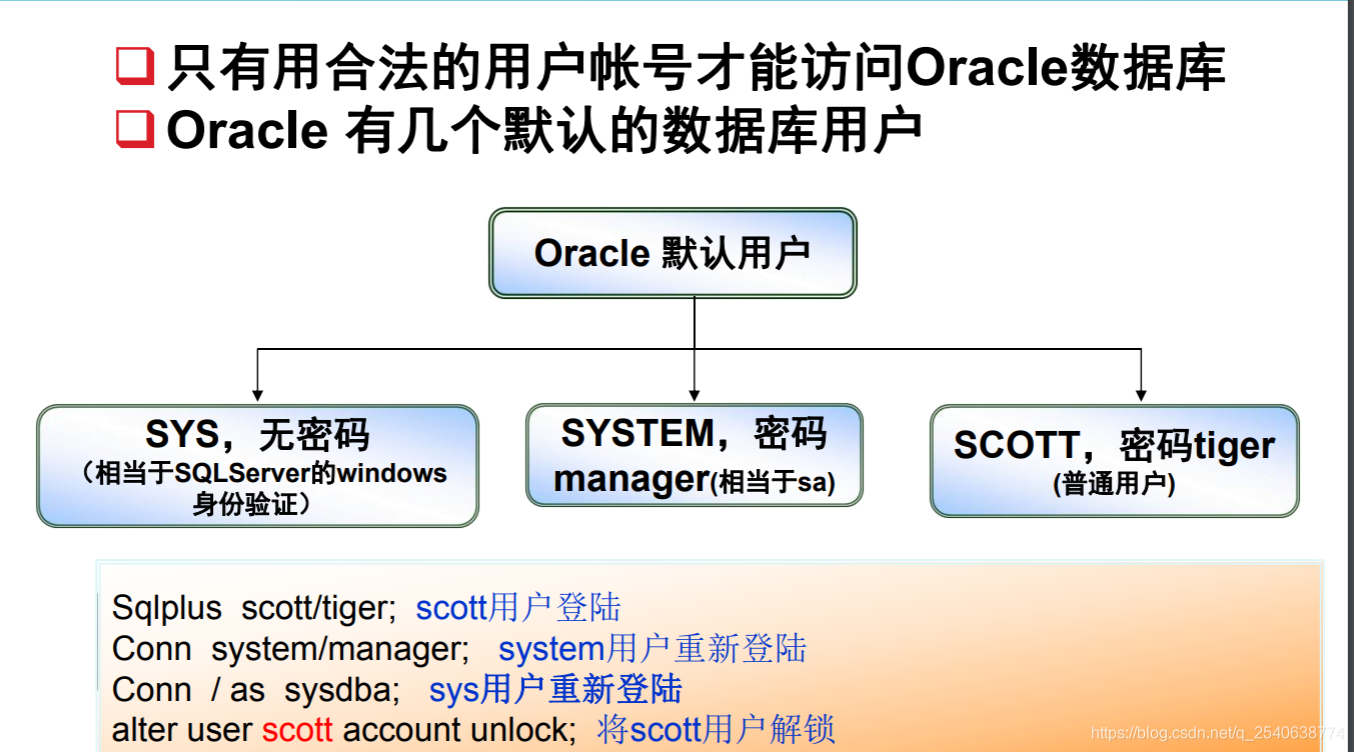Click the blue comment "system用户重新登陆"
Screen dimensions: 1354x752
[x=652, y=649]
